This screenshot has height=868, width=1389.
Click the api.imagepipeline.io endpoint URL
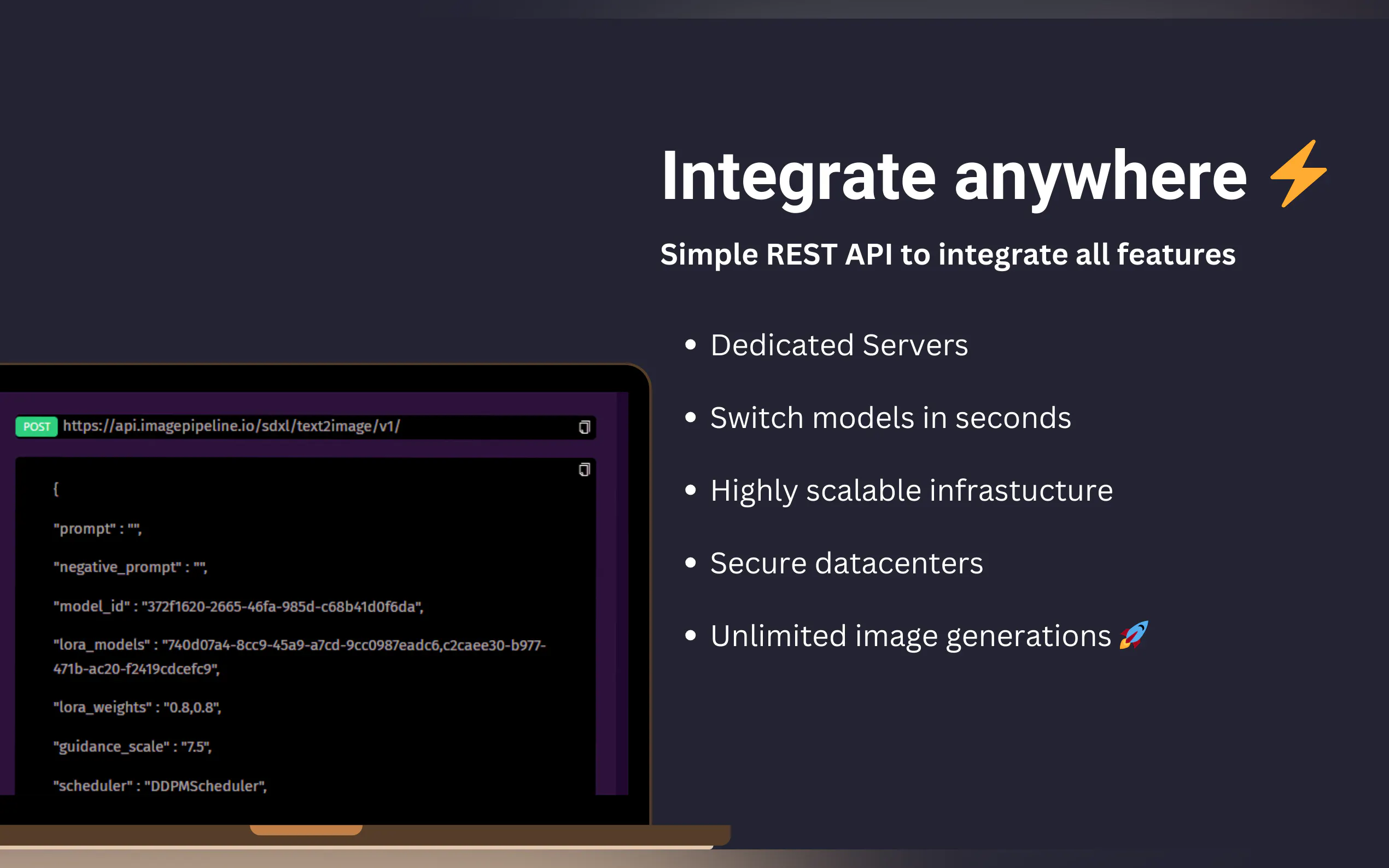click(x=231, y=426)
